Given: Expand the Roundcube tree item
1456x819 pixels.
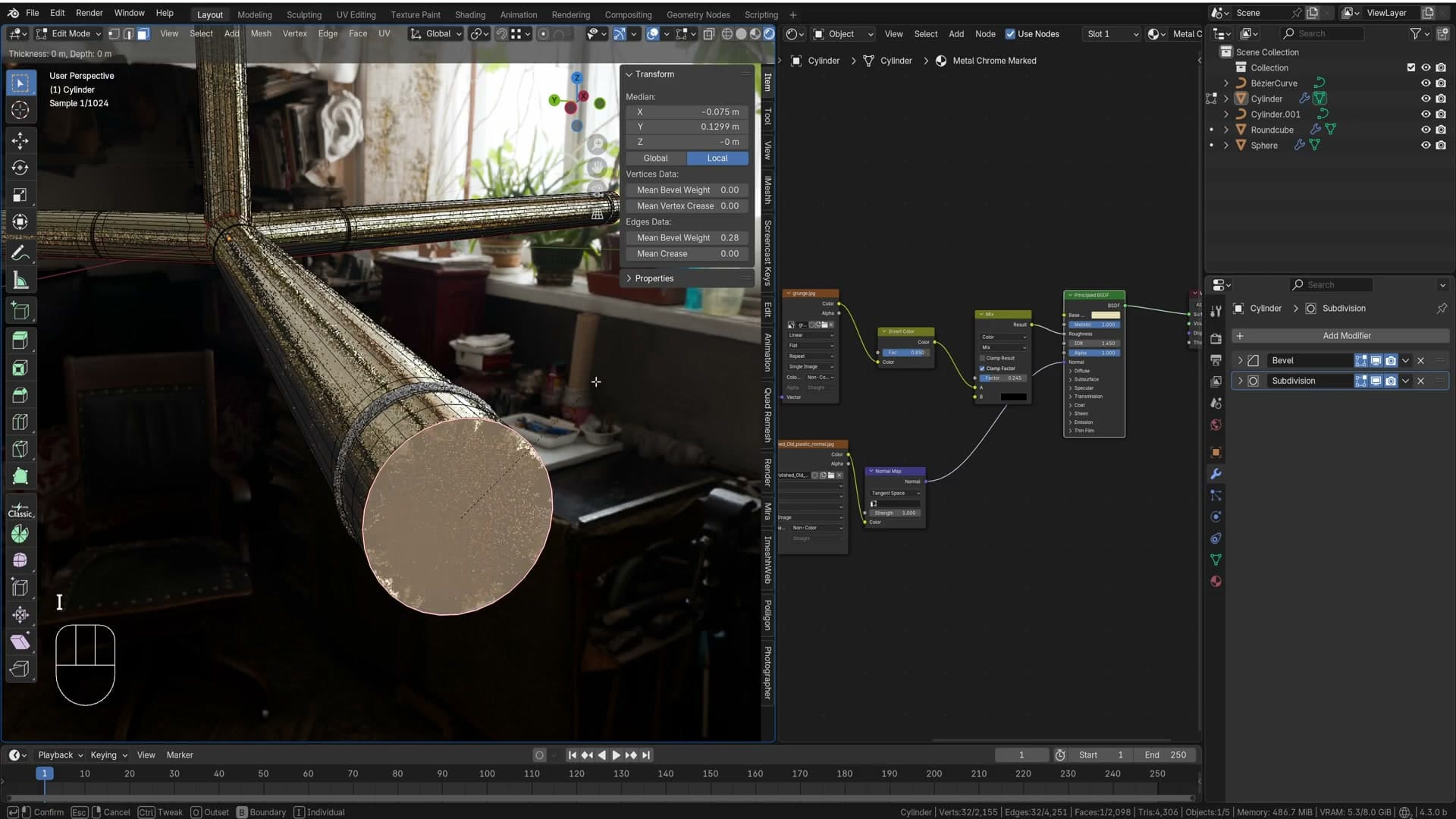Looking at the screenshot, I should click(1225, 130).
